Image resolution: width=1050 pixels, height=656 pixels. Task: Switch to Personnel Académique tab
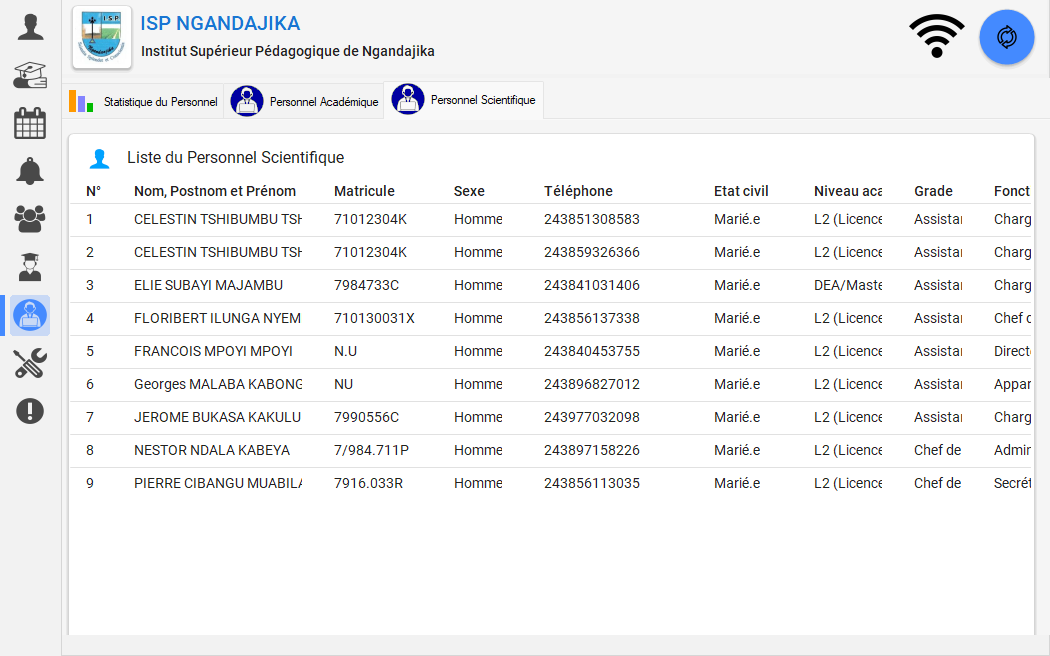(x=304, y=102)
